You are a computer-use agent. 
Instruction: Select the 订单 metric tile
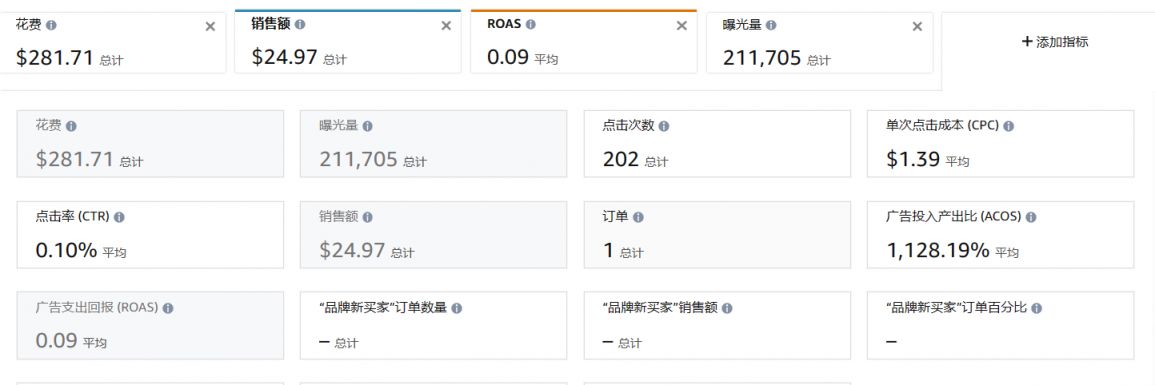point(717,235)
